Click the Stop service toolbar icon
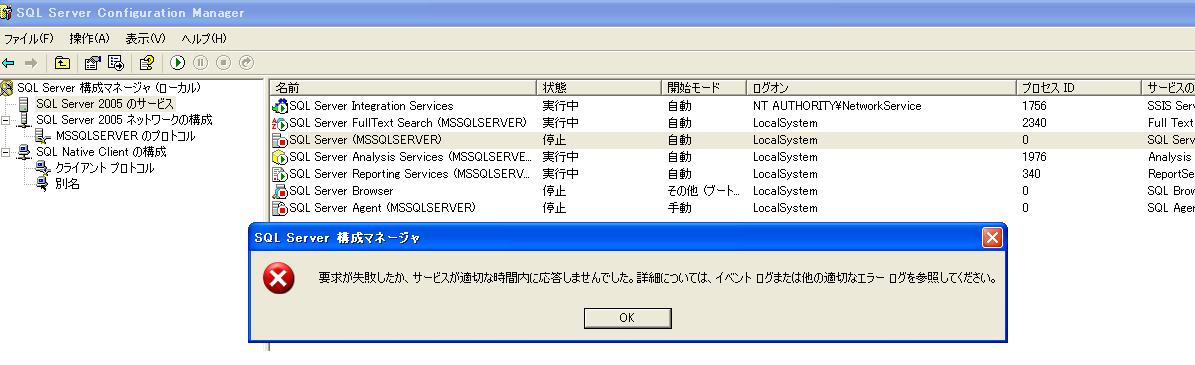1195x365 pixels. click(x=223, y=62)
